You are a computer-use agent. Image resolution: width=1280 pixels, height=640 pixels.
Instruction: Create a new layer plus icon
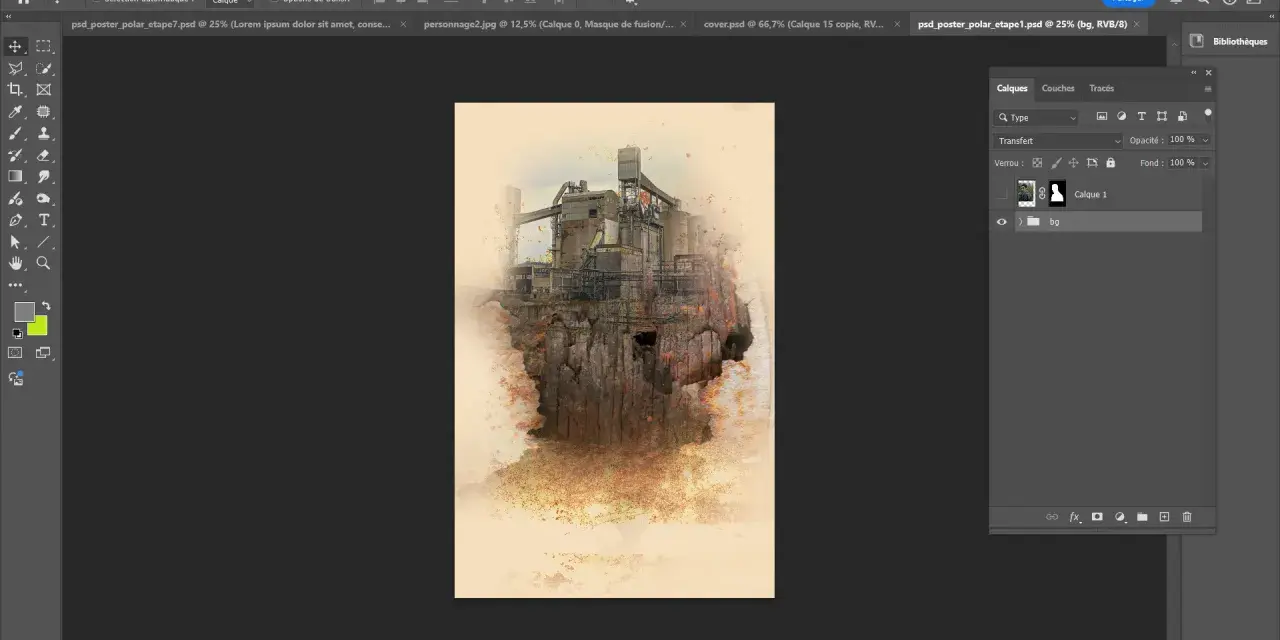[x=1164, y=517]
